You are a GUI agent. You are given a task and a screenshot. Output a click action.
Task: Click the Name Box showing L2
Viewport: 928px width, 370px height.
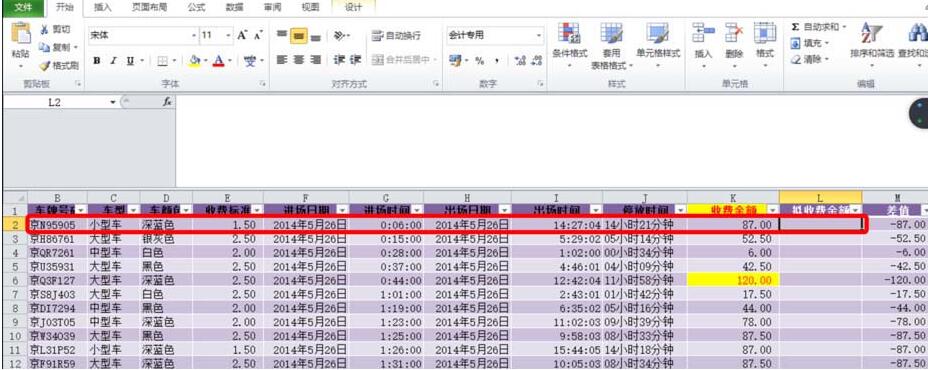coord(54,102)
